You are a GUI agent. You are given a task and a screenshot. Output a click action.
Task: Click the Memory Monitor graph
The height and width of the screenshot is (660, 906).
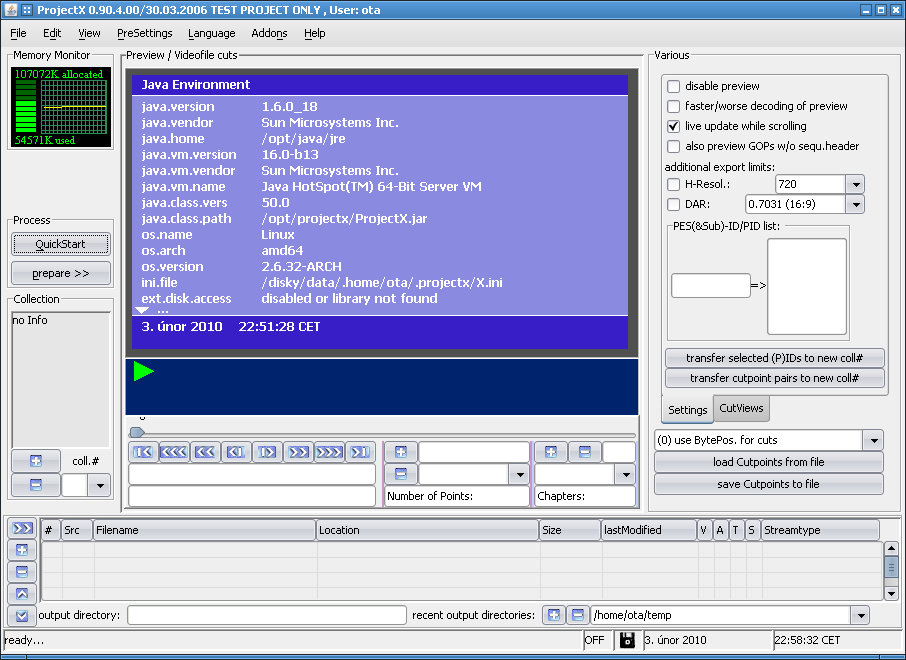tap(61, 107)
